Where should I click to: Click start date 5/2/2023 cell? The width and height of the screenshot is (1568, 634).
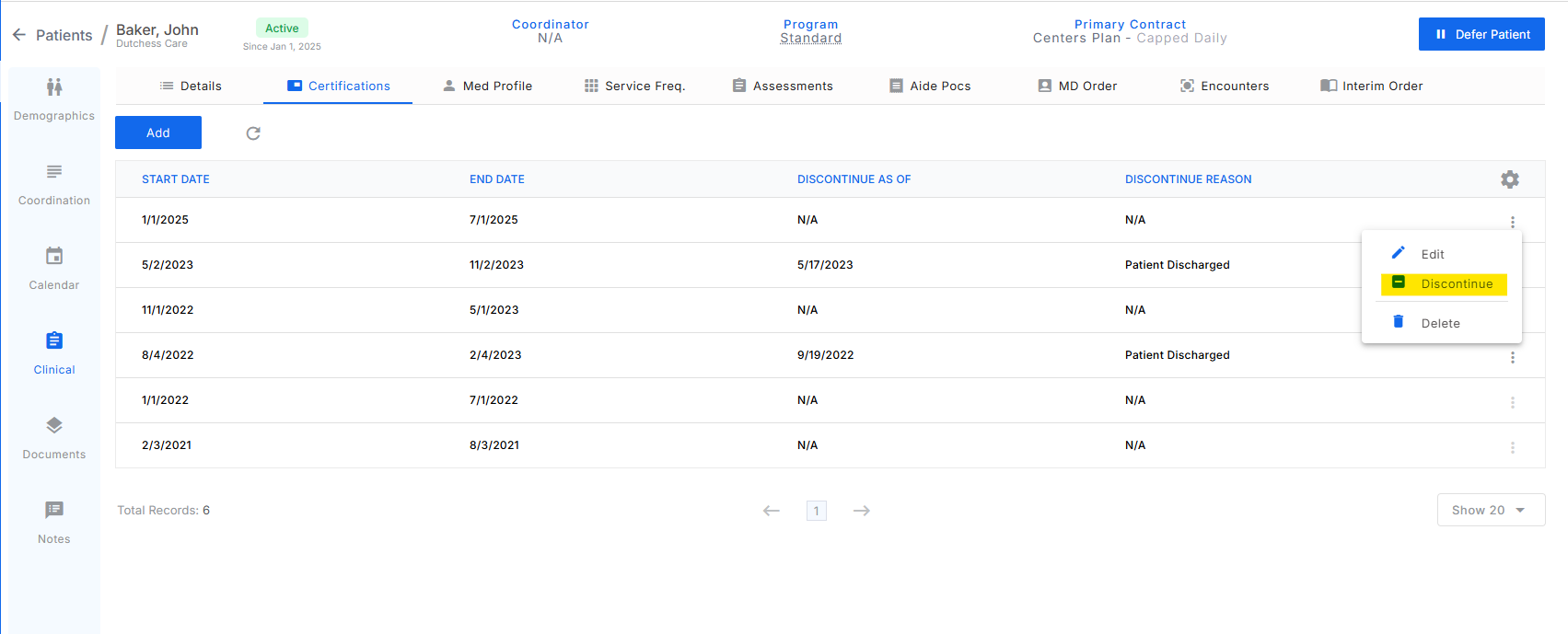point(168,265)
